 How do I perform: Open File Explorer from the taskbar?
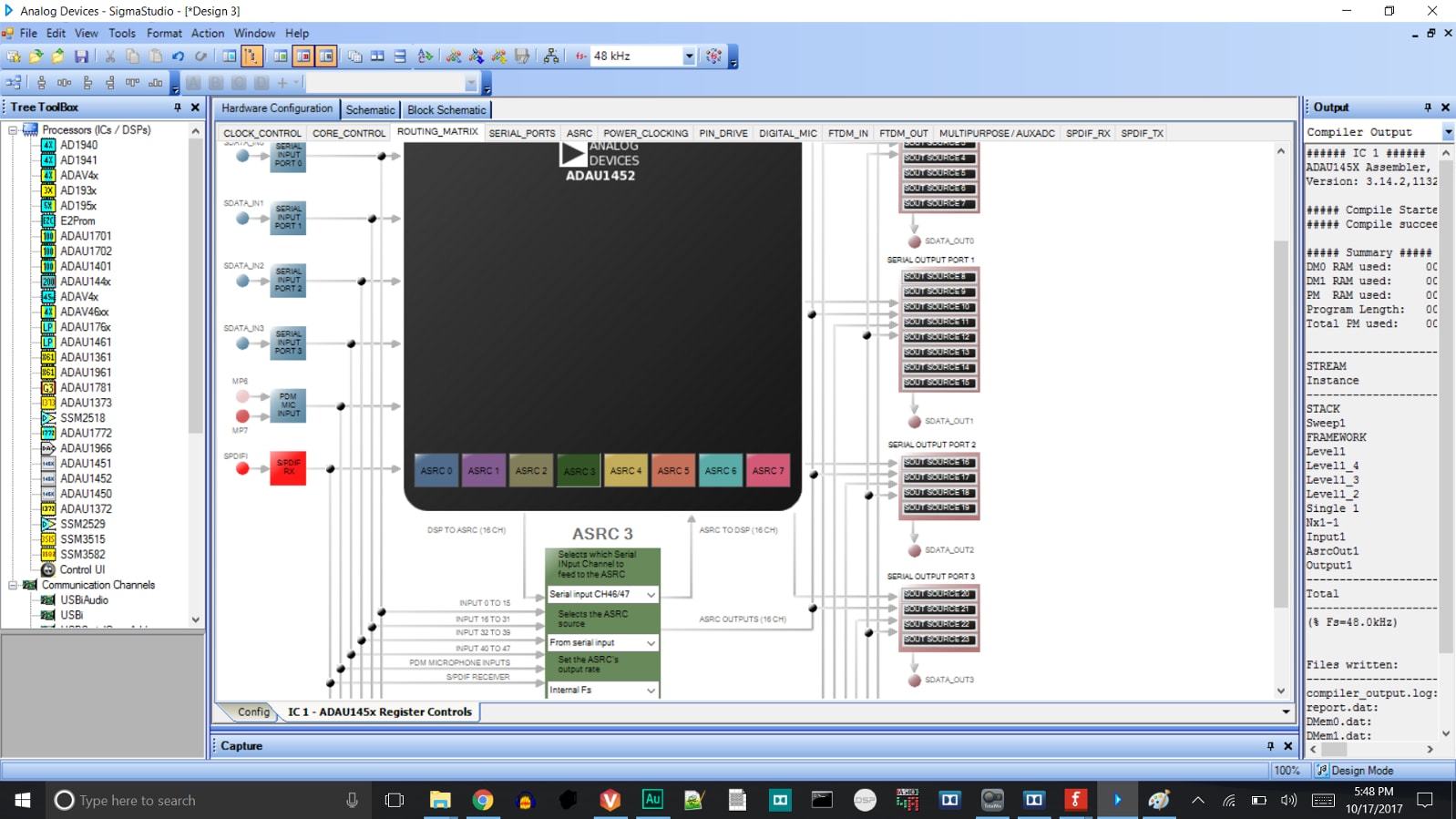coord(440,800)
